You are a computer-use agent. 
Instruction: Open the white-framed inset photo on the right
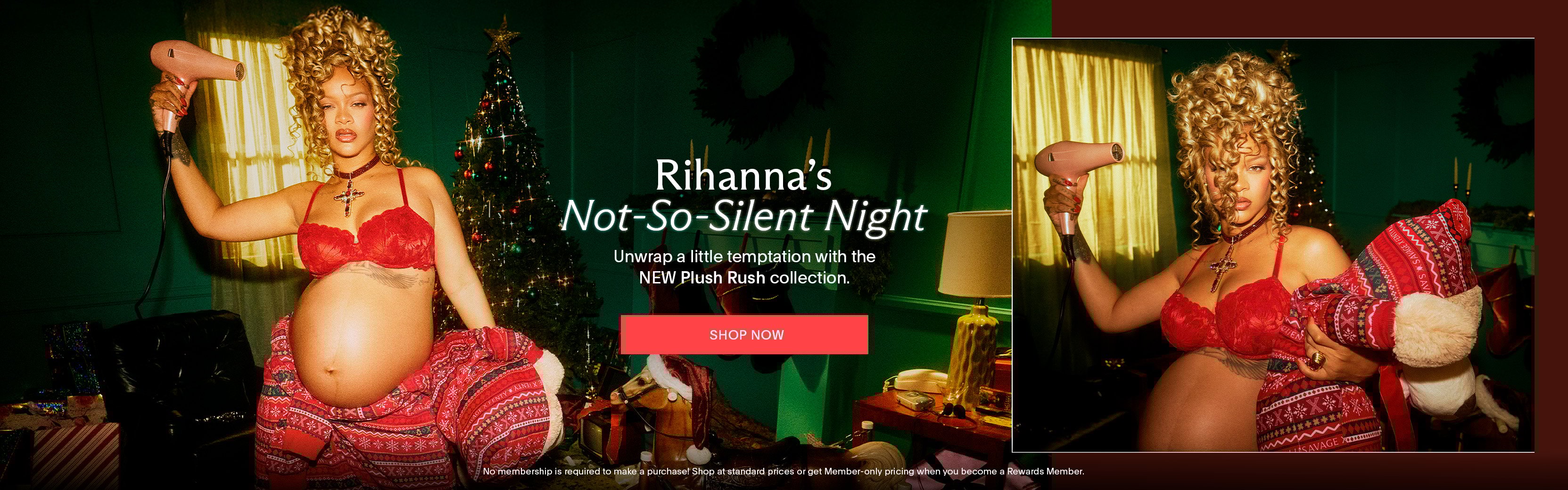point(1273,245)
